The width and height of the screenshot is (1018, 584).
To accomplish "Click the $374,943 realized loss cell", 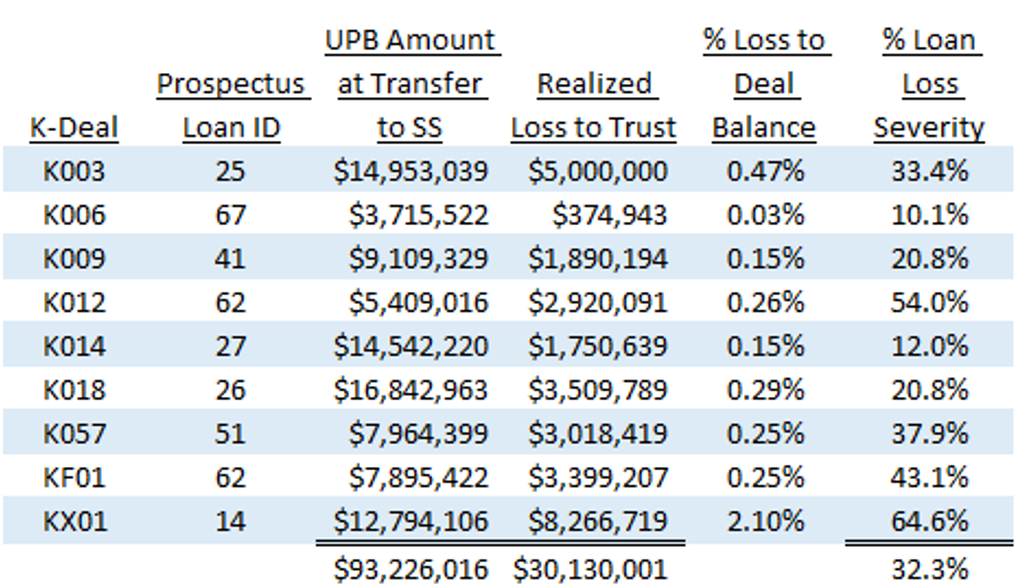I will (609, 215).
